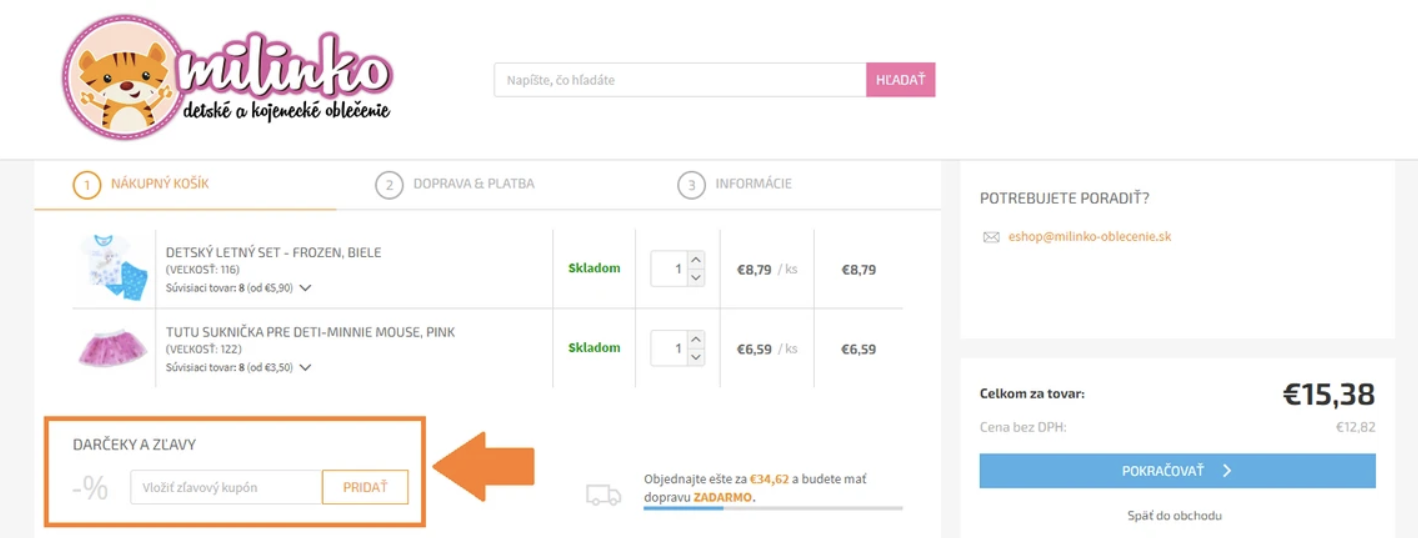The image size is (1418, 538).
Task: Click the delivery truck icon
Action: click(603, 494)
